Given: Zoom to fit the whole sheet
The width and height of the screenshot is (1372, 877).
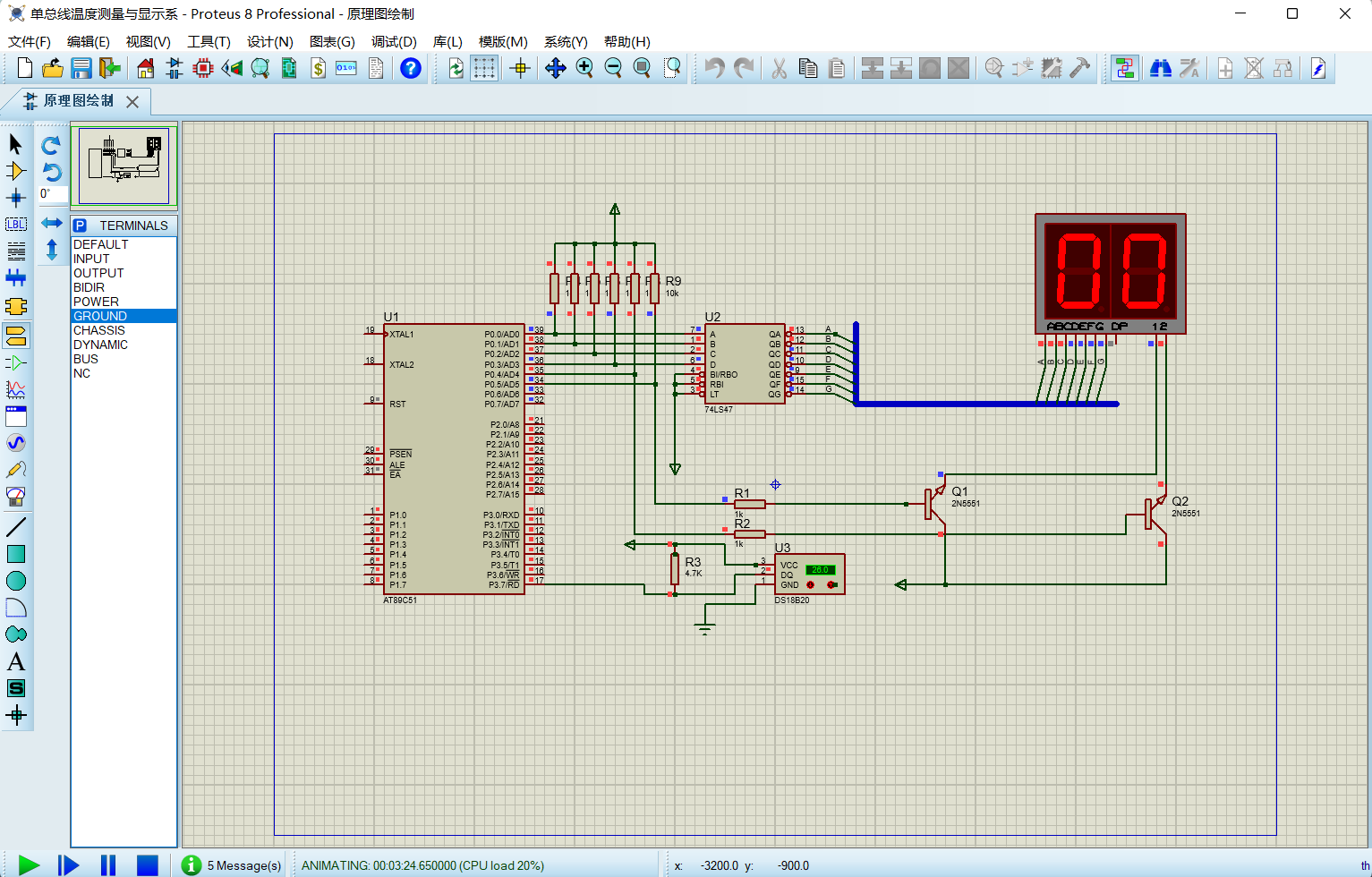Looking at the screenshot, I should 642,68.
